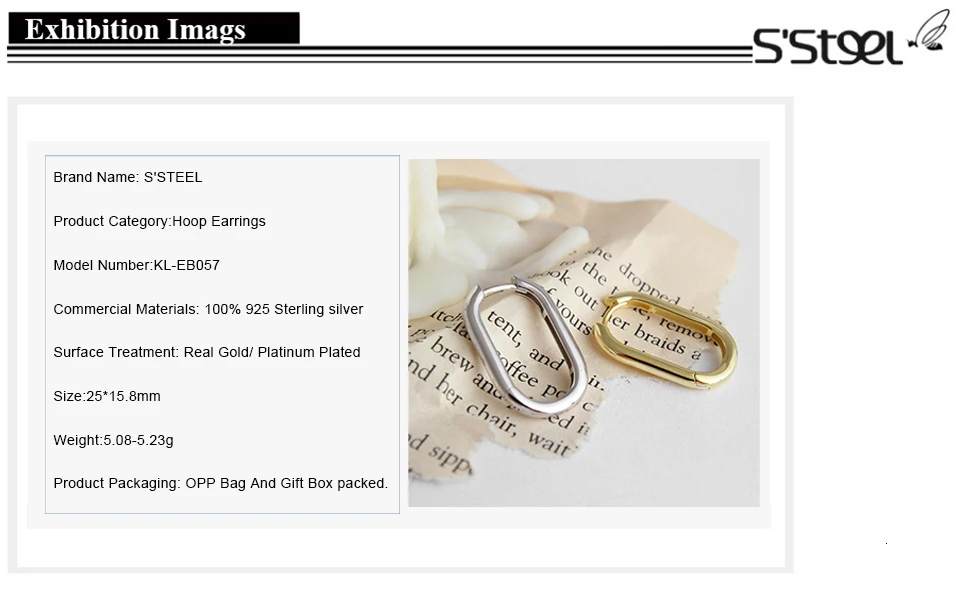Click the Commercial Materials 925 Sterling silver line
This screenshot has width=960, height=607.
point(208,309)
